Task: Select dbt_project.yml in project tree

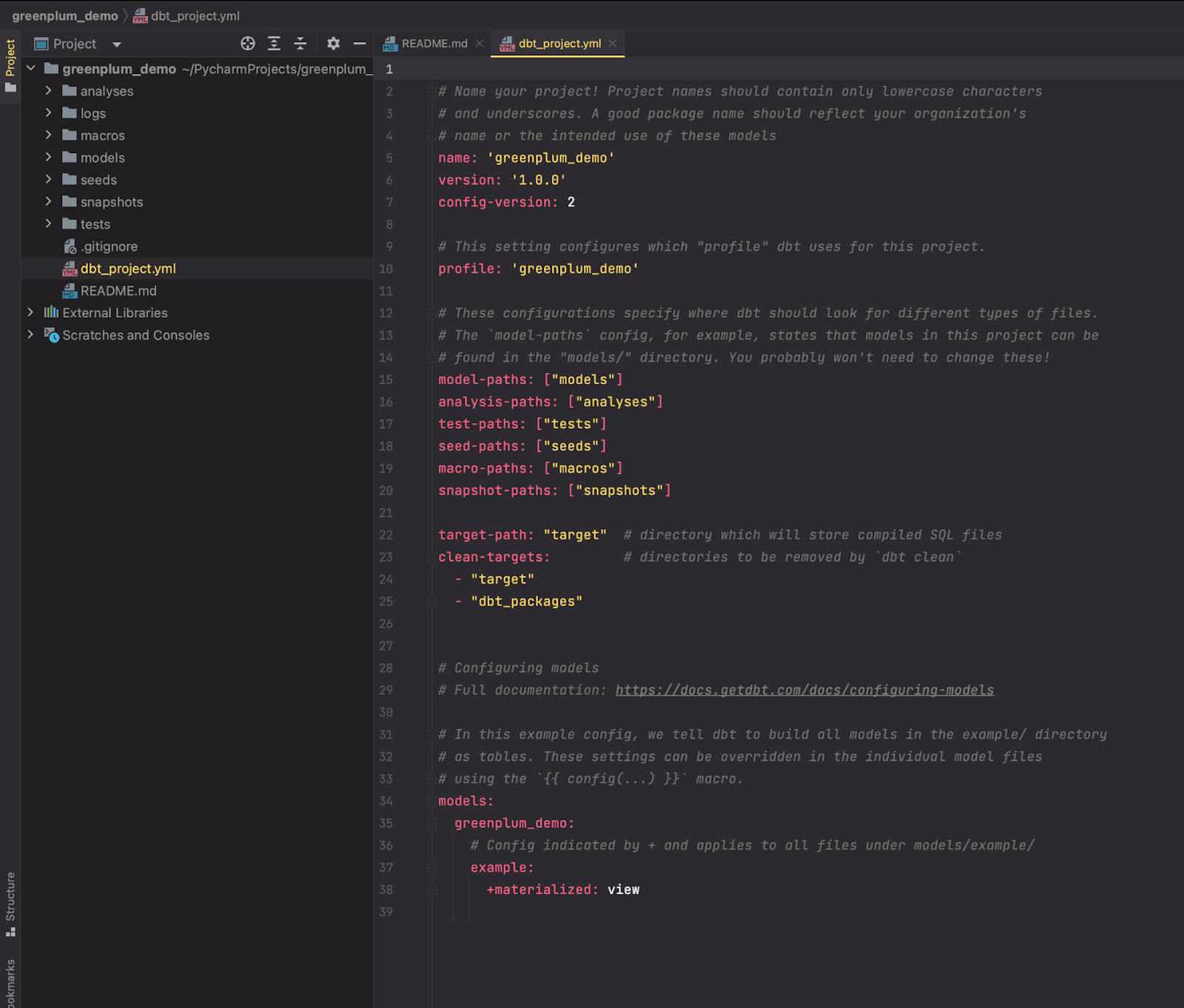Action: point(128,269)
